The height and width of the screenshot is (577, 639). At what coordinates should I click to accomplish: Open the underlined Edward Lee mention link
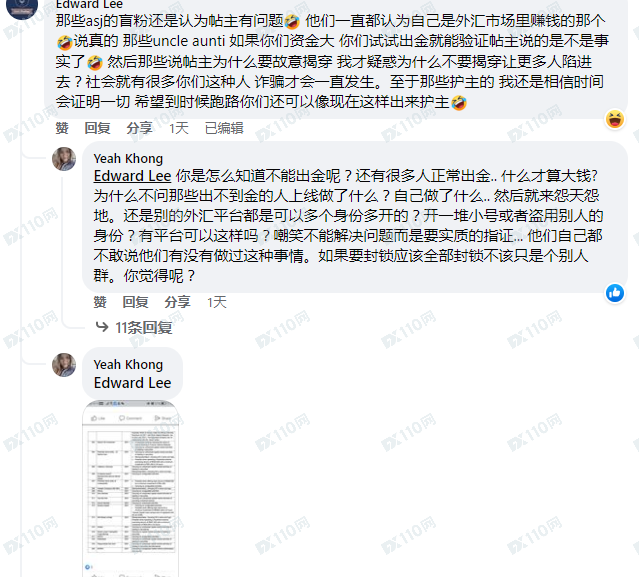pos(132,176)
